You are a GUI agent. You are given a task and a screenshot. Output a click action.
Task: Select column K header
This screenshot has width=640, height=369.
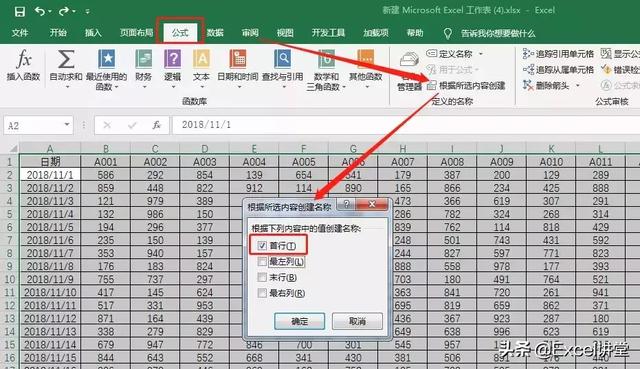551,149
